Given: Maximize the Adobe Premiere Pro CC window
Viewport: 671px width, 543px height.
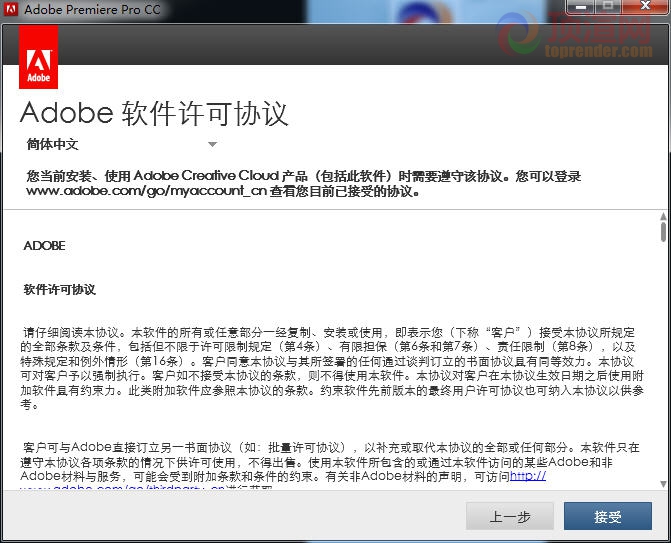Looking at the screenshot, I should [608, 6].
